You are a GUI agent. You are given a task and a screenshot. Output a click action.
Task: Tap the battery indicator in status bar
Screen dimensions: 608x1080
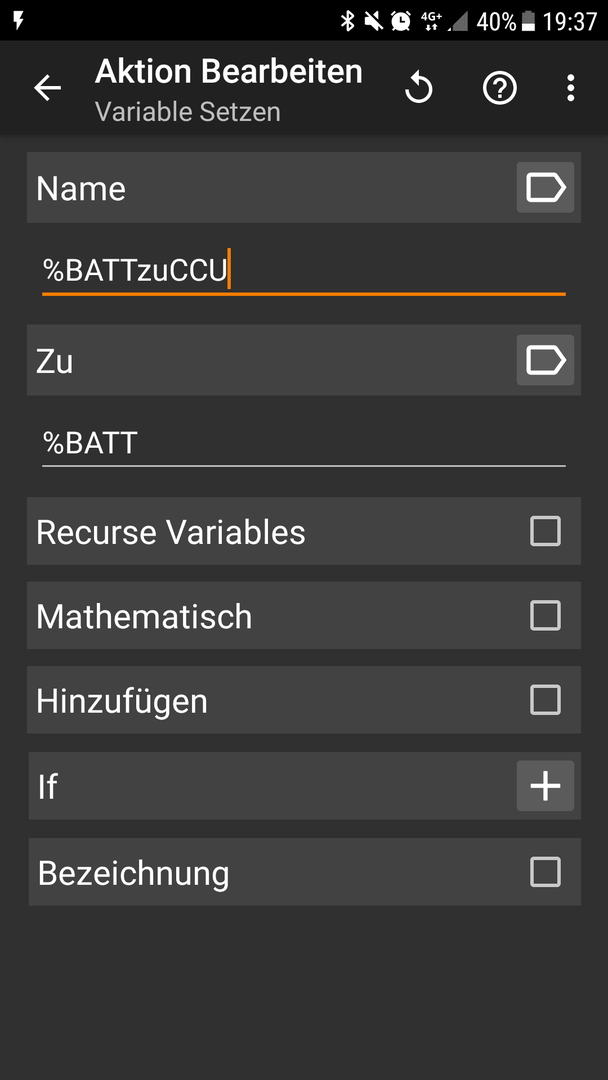[x=528, y=21]
